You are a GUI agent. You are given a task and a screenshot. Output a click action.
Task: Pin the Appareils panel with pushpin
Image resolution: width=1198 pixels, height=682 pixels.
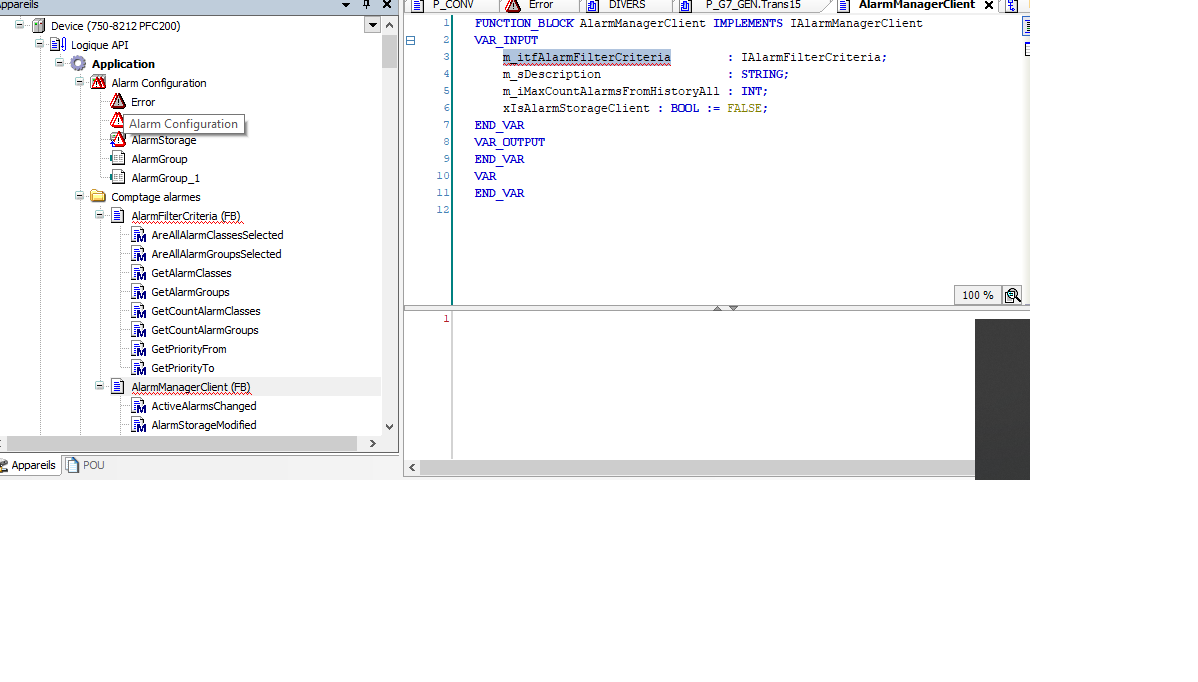point(366,5)
